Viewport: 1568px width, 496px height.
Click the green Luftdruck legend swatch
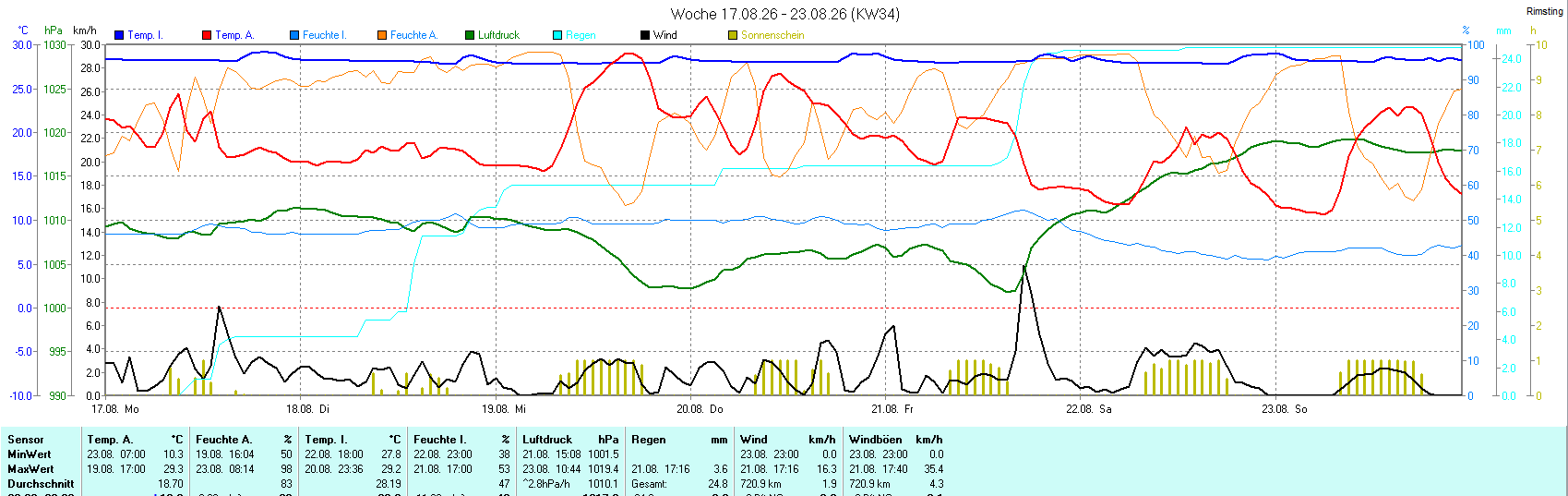(x=470, y=35)
